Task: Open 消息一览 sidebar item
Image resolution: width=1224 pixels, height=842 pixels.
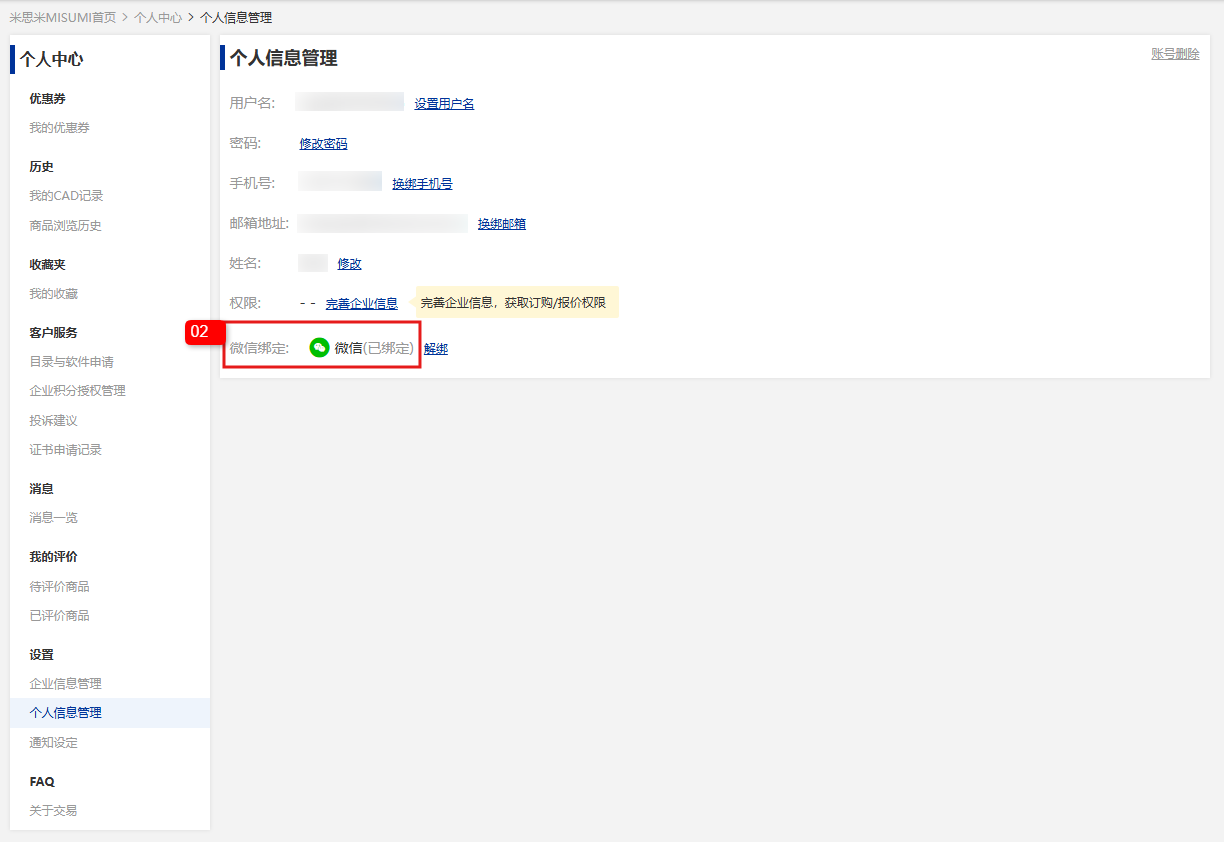Action: pos(53,518)
